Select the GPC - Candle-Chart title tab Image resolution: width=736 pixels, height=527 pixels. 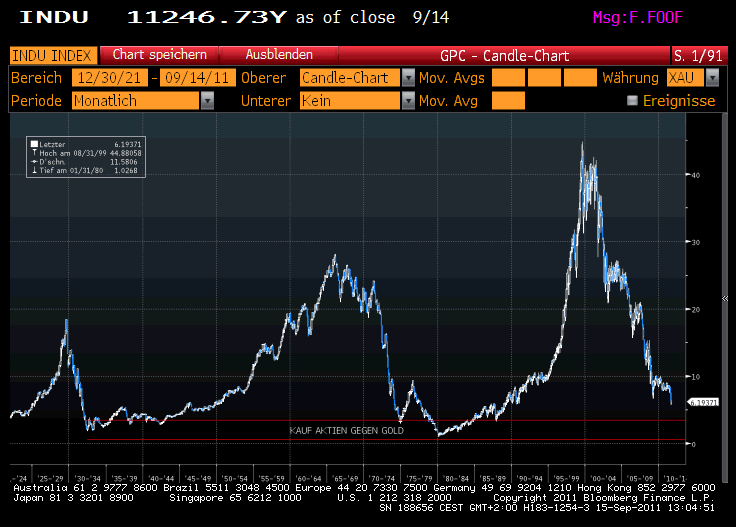(x=504, y=56)
